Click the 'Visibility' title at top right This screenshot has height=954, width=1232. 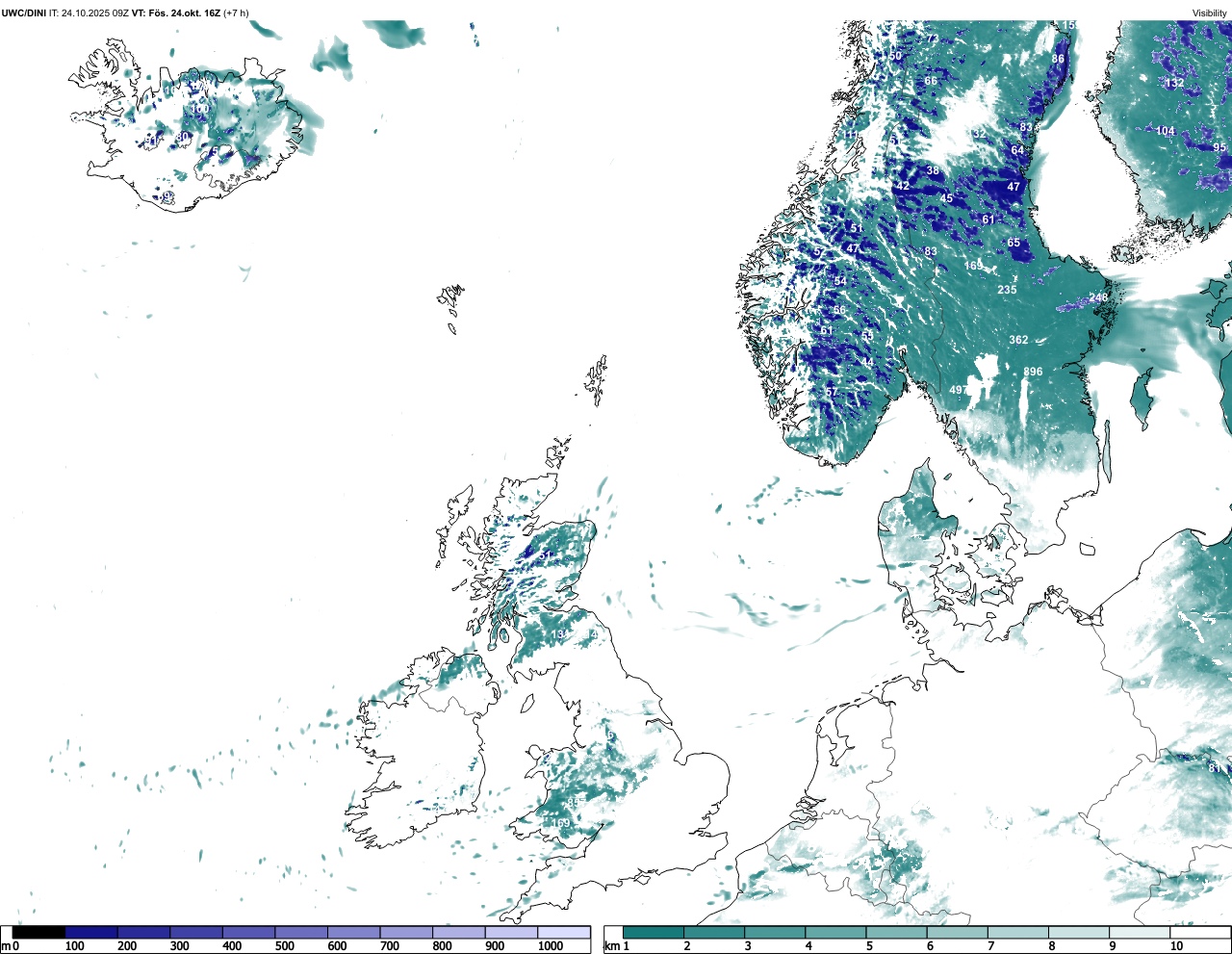coord(1209,13)
